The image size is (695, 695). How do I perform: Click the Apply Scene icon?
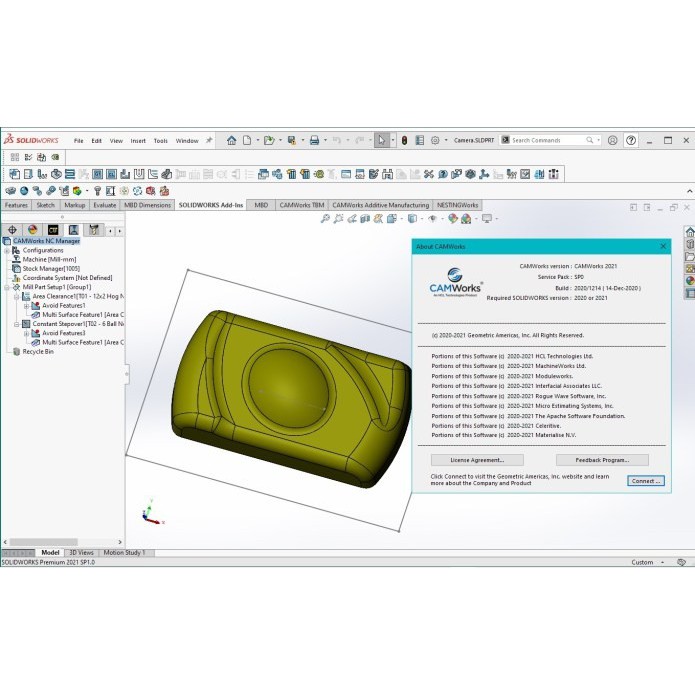point(466,219)
